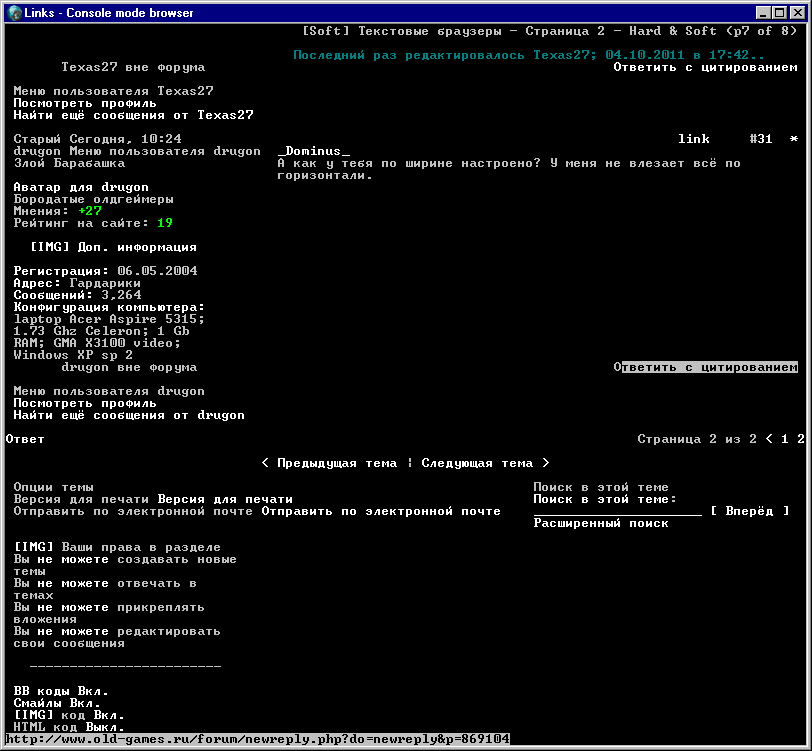Click 'Меню пользователя drugon' beside drugon name

(x=165, y=151)
